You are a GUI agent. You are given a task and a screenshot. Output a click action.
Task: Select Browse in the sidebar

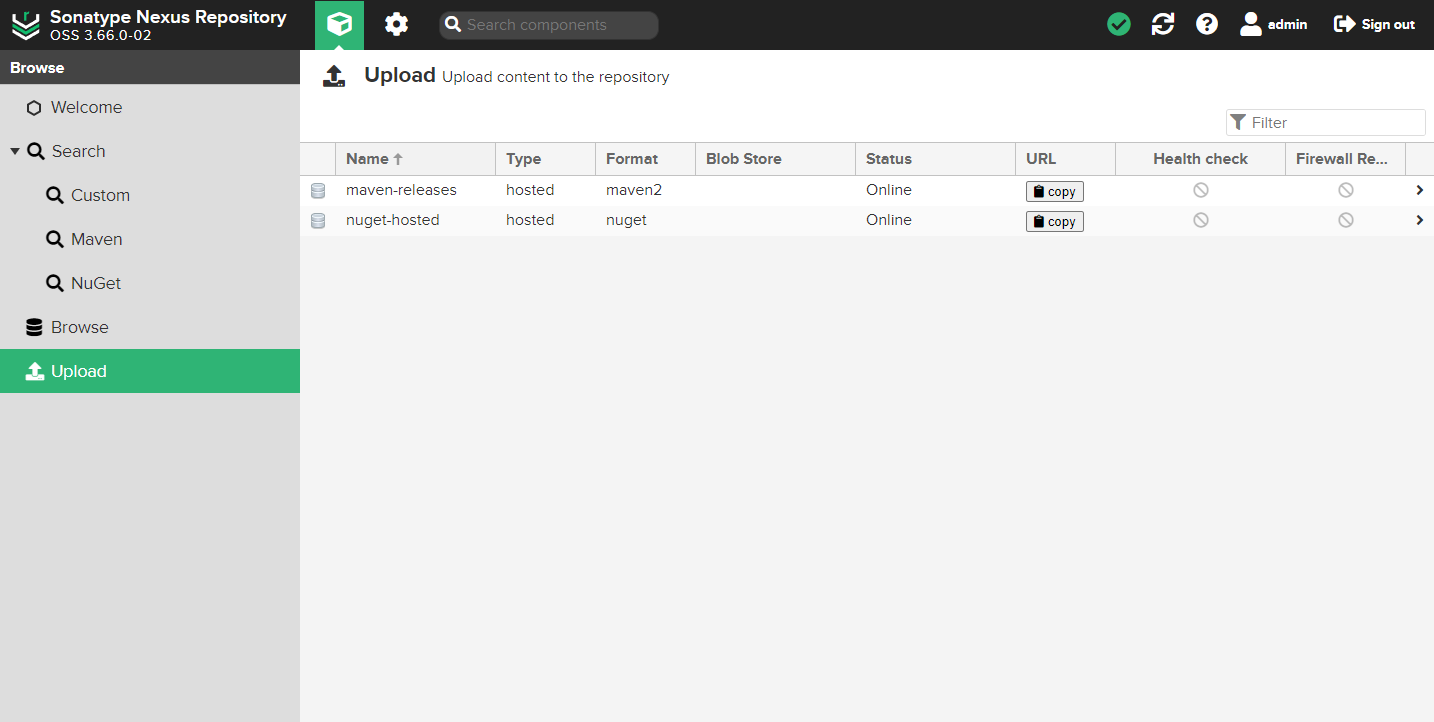click(79, 327)
